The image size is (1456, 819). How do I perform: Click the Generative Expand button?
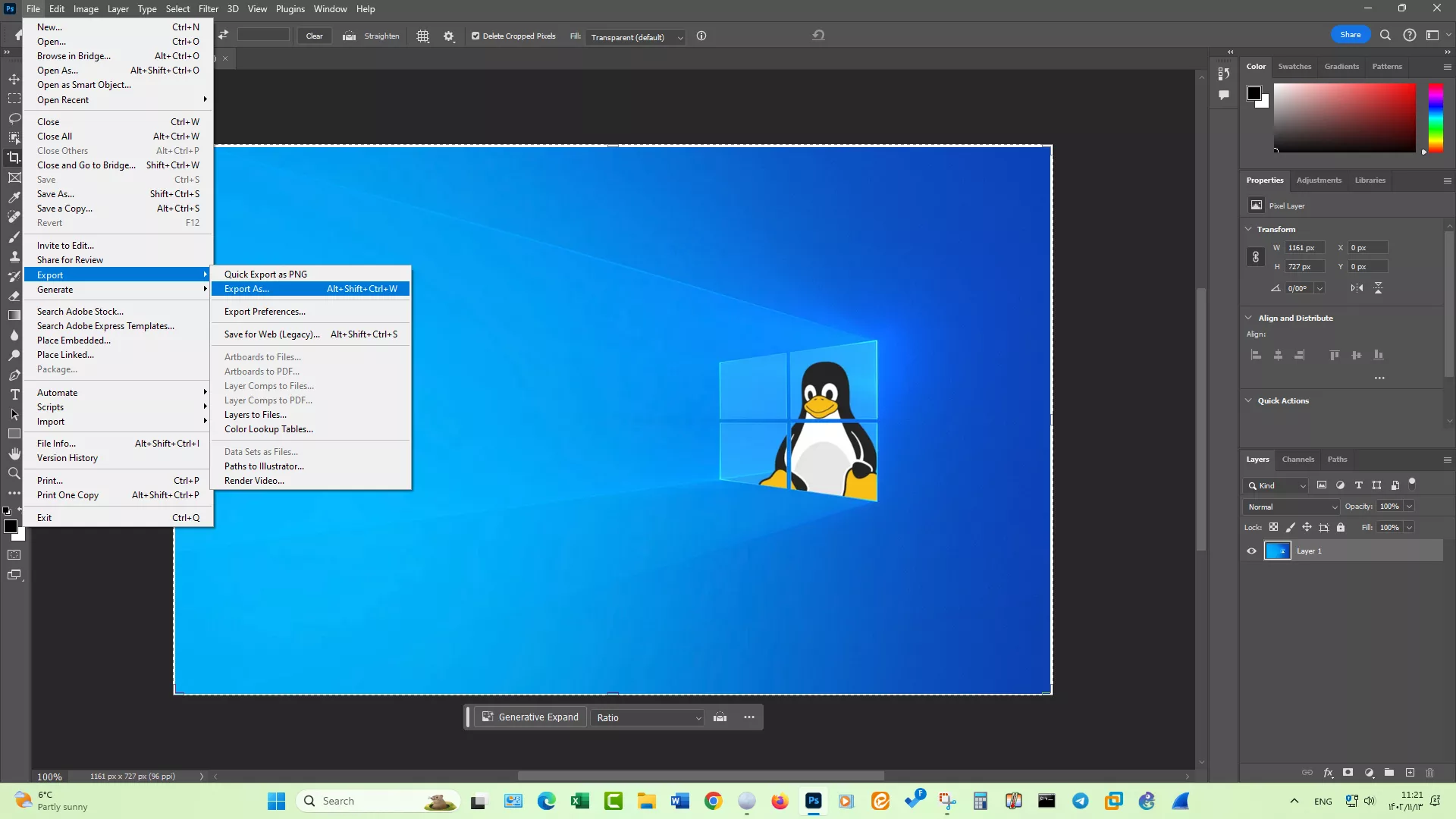531,717
